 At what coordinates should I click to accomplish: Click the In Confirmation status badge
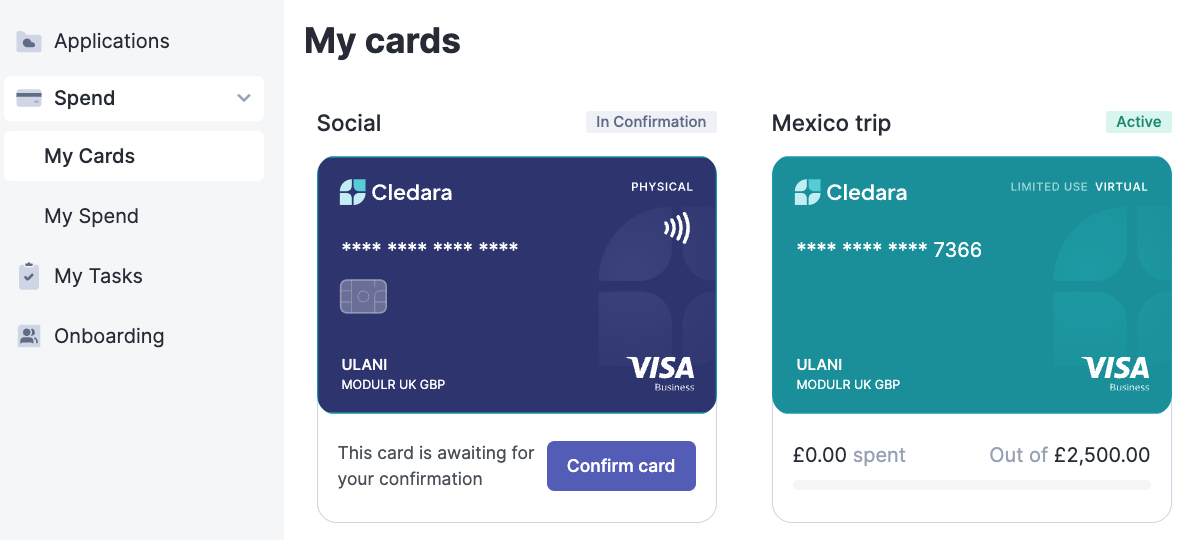651,122
